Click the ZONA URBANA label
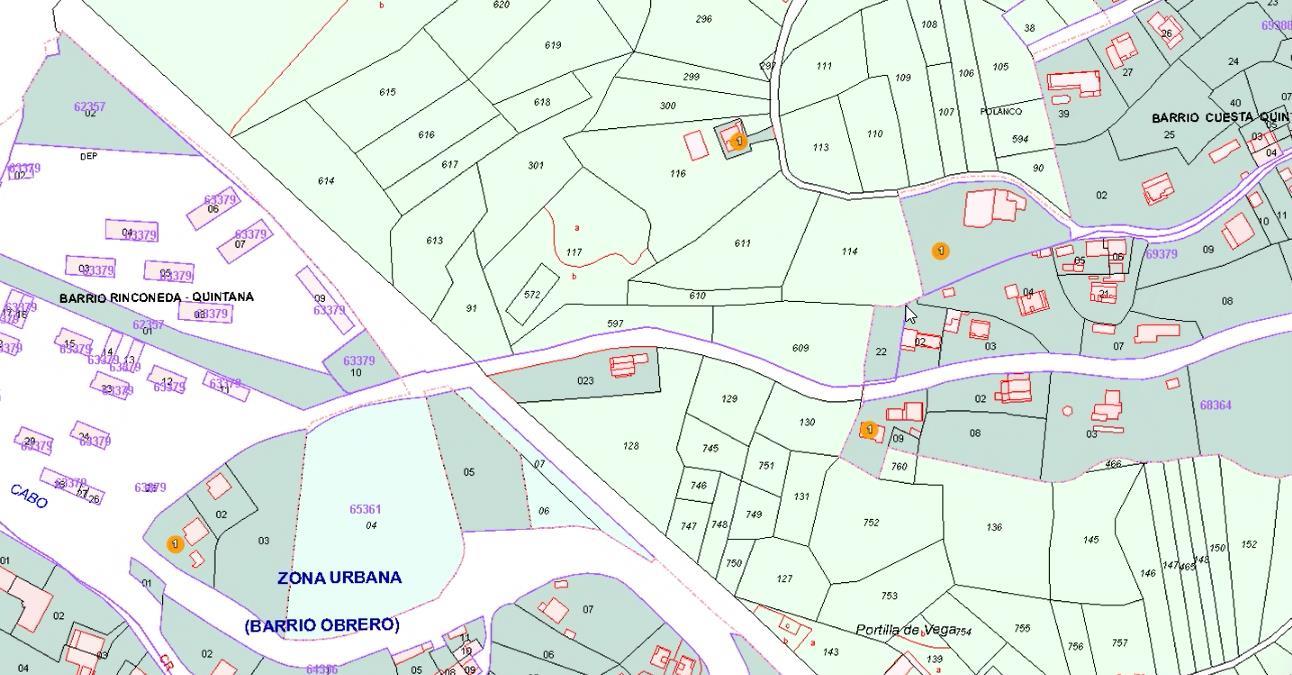This screenshot has height=675, width=1292. click(339, 578)
